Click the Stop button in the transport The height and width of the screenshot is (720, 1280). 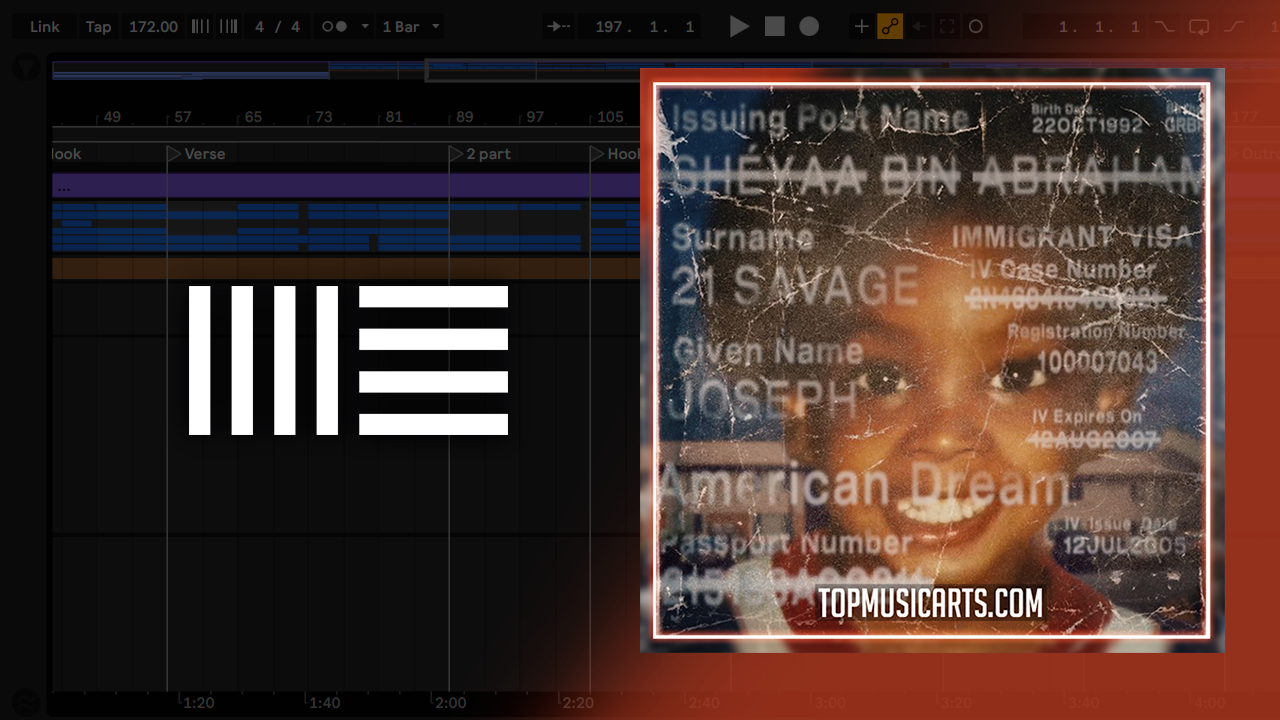[x=775, y=27]
